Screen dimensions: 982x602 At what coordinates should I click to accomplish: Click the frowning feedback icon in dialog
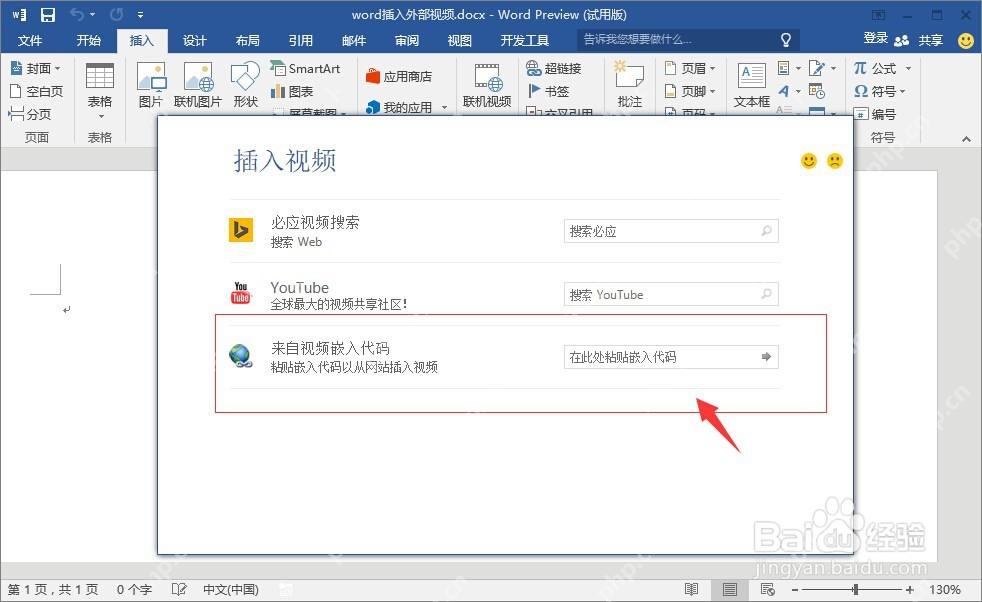[835, 161]
